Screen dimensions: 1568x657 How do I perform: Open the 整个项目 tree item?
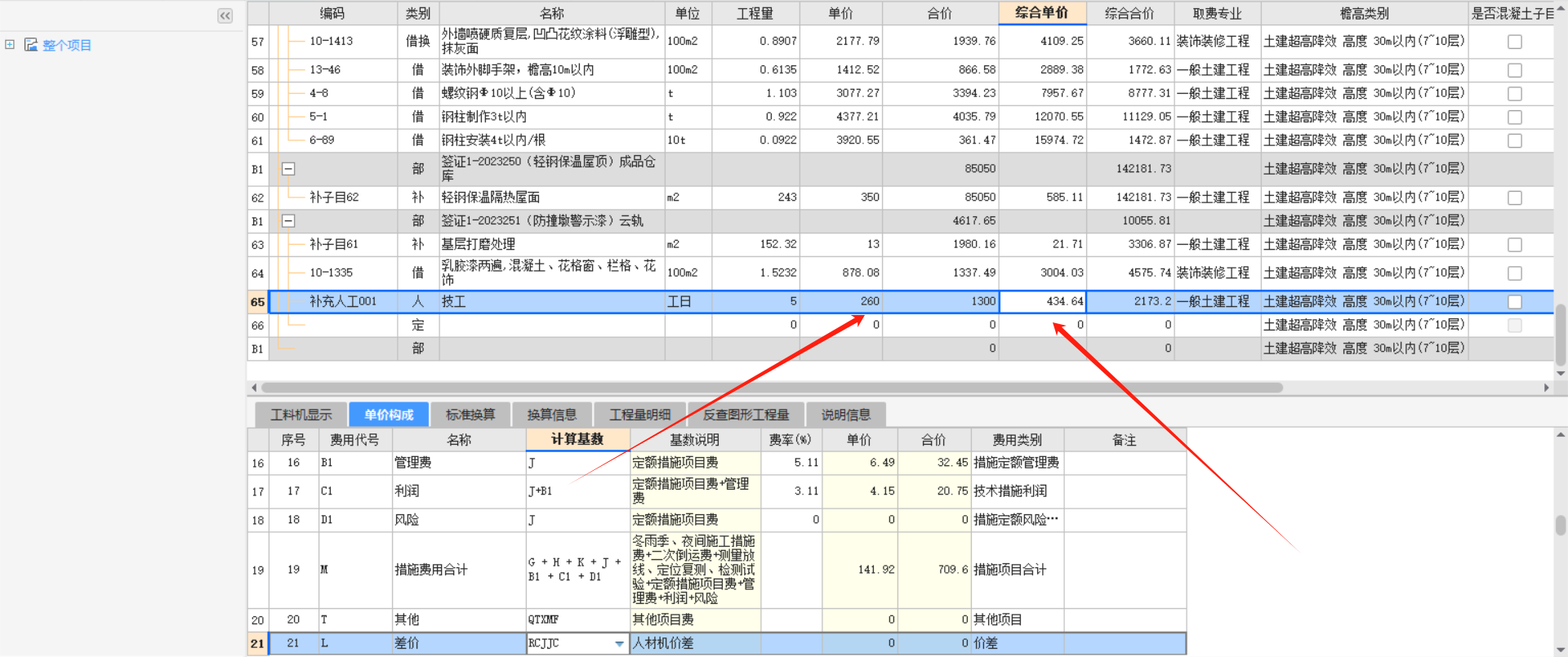[x=67, y=46]
